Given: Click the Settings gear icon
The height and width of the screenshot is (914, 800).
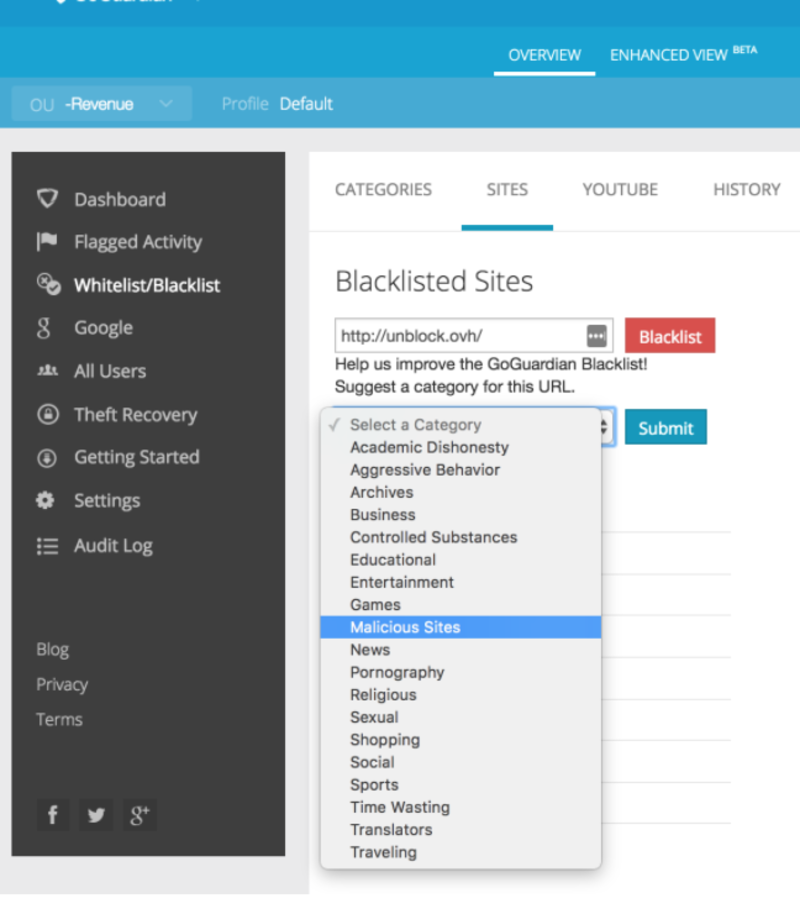Looking at the screenshot, I should [45, 500].
